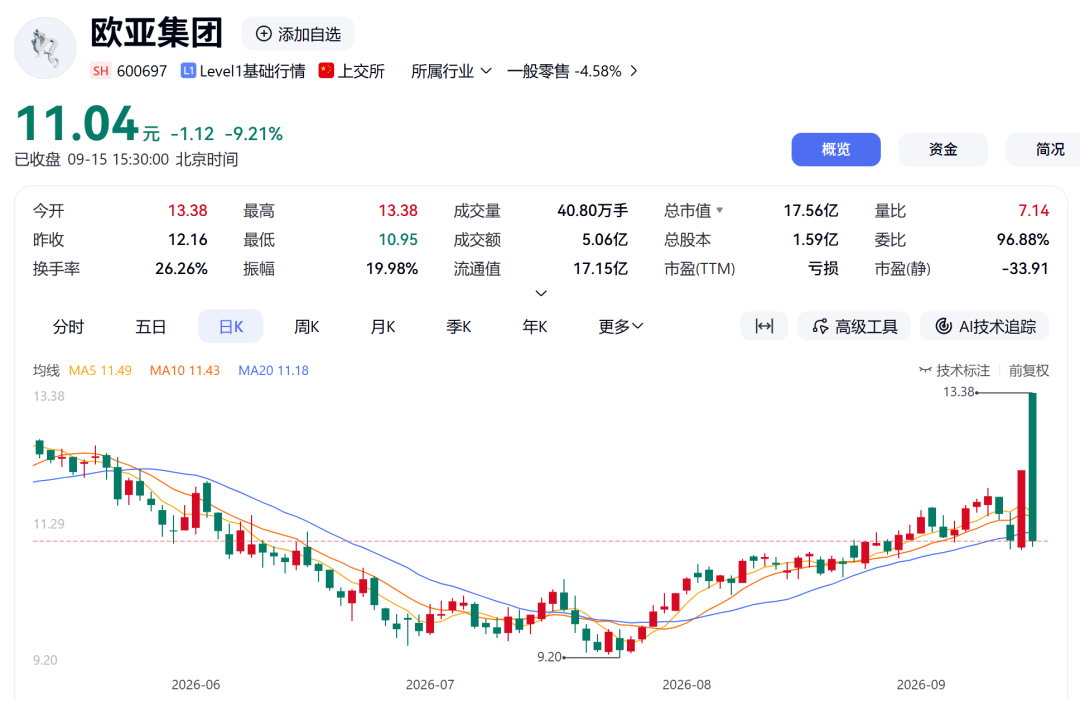Click the 13.38 high marker on chart
The width and height of the screenshot is (1080, 701).
pos(959,392)
